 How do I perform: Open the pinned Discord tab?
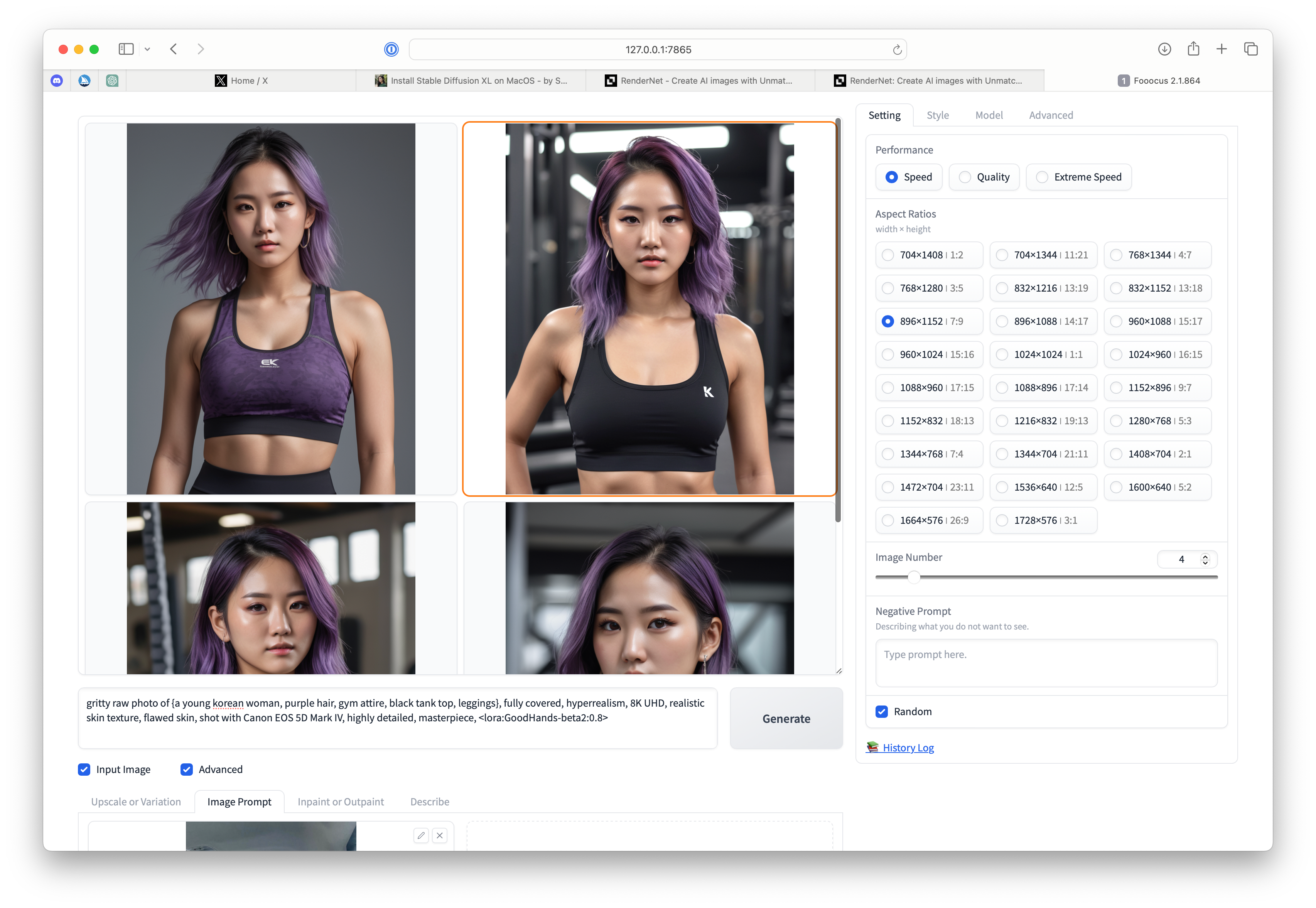(57, 81)
